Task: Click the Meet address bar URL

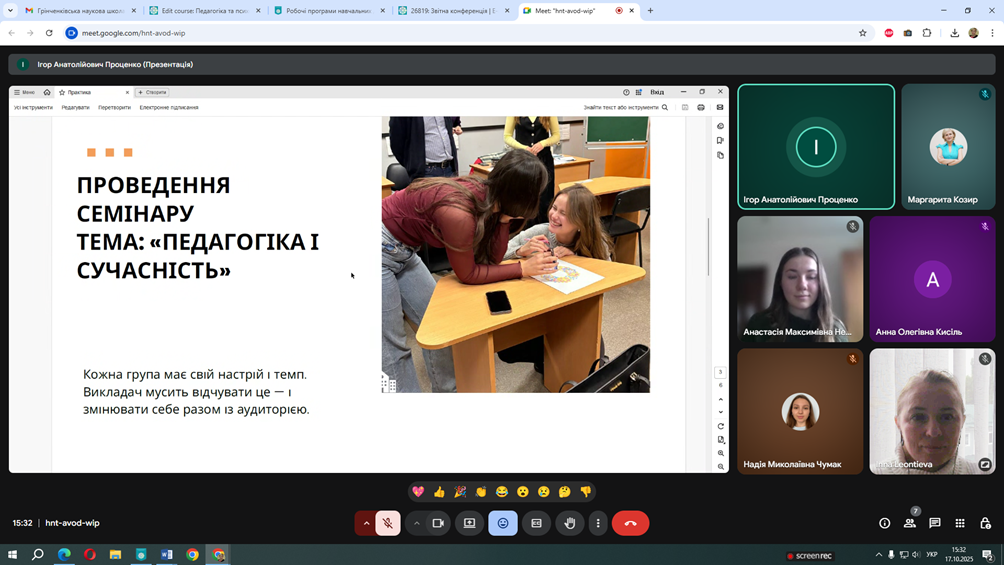Action: click(134, 33)
